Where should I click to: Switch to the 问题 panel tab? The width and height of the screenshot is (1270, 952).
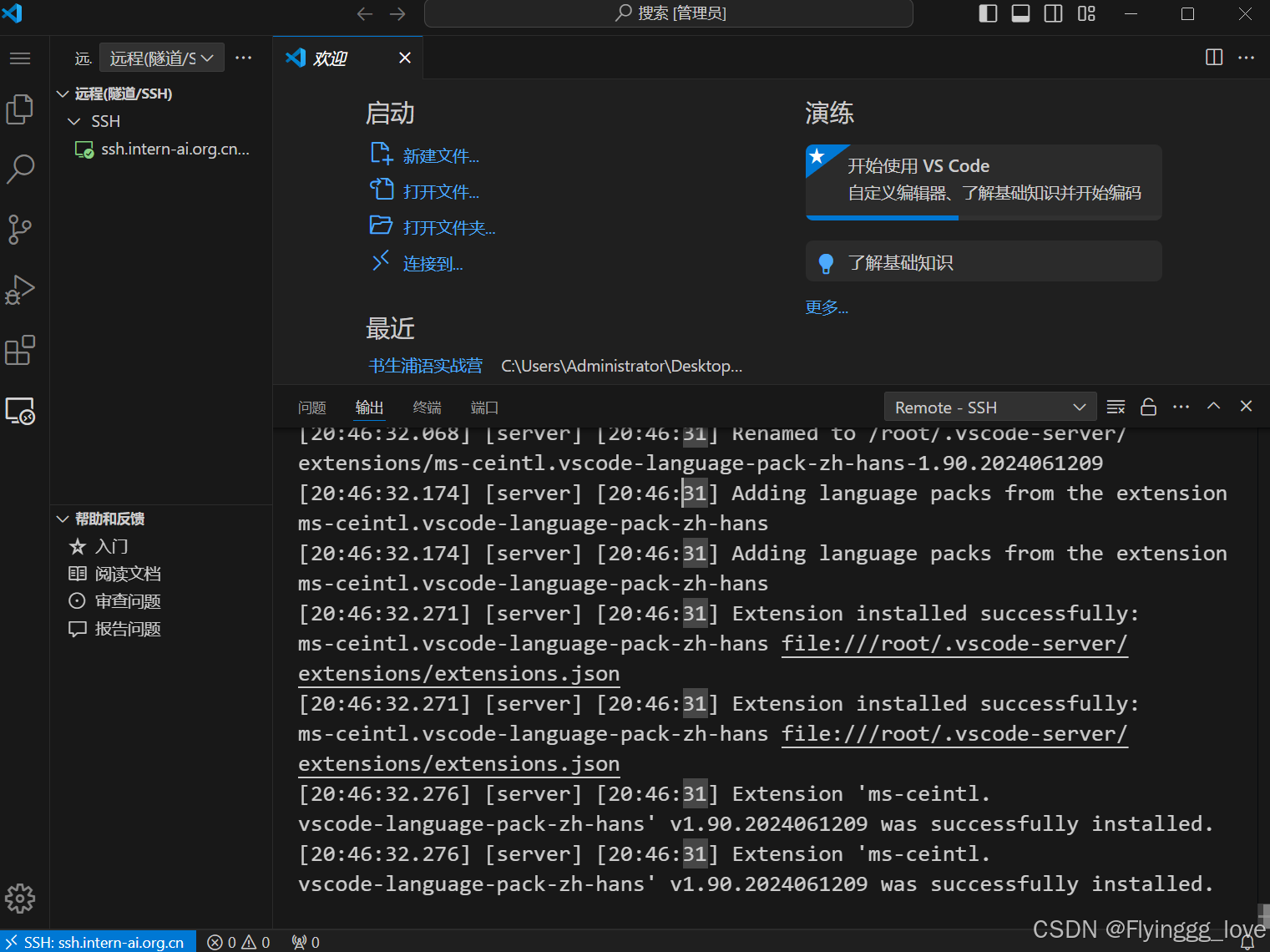[312, 408]
